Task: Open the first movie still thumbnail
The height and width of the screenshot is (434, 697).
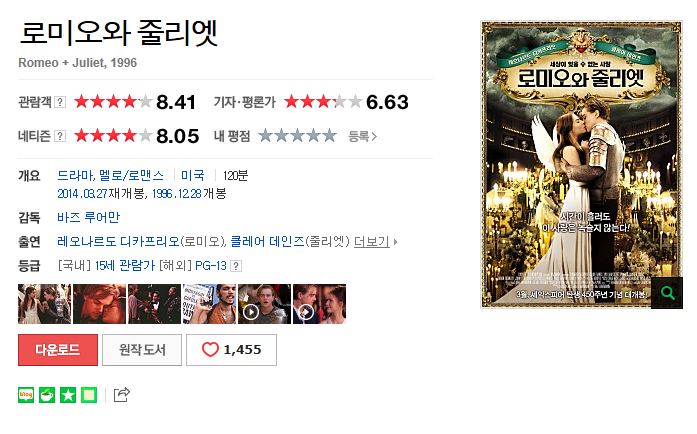Action: 44,304
